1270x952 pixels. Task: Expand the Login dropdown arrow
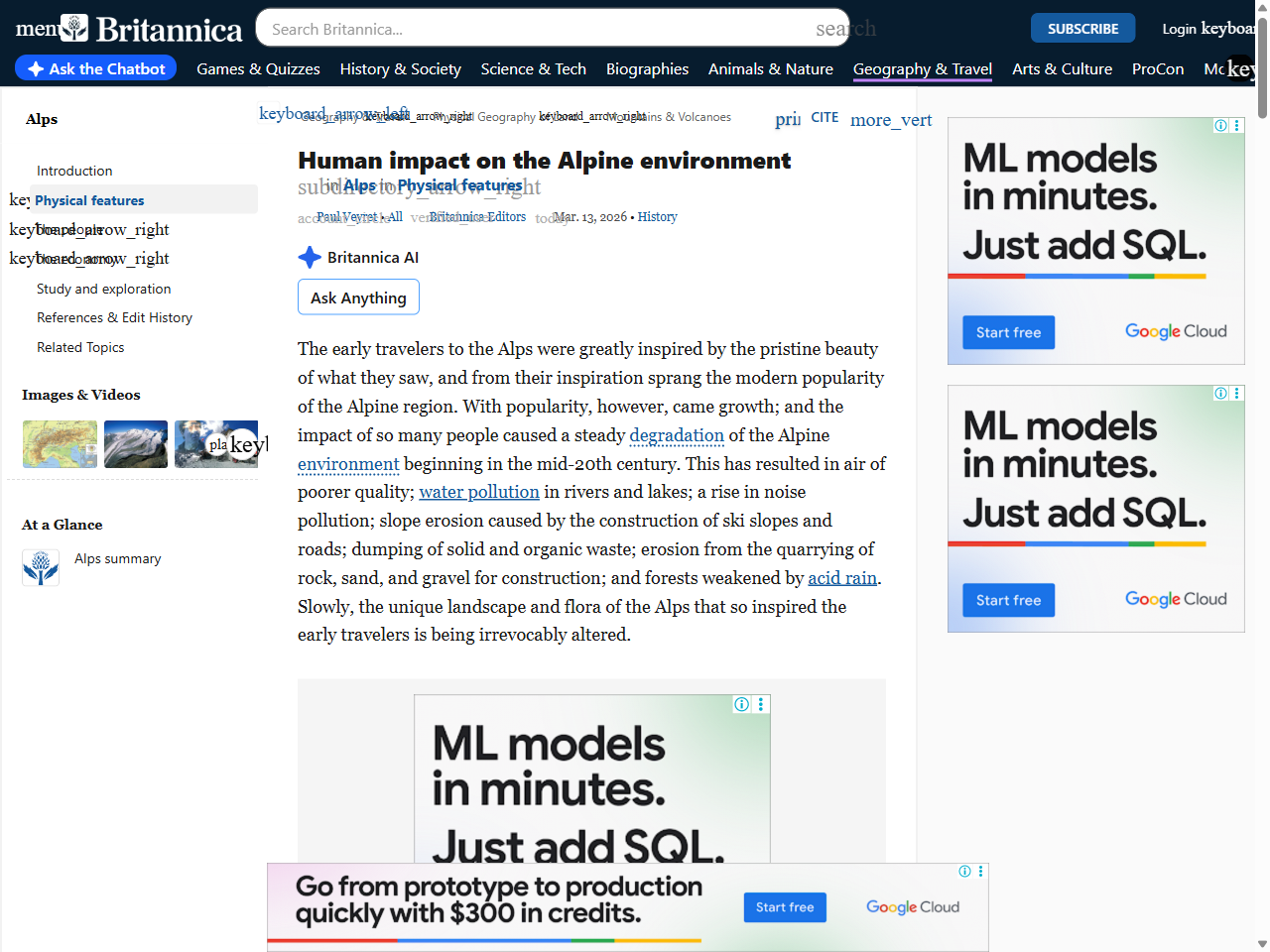(1228, 29)
